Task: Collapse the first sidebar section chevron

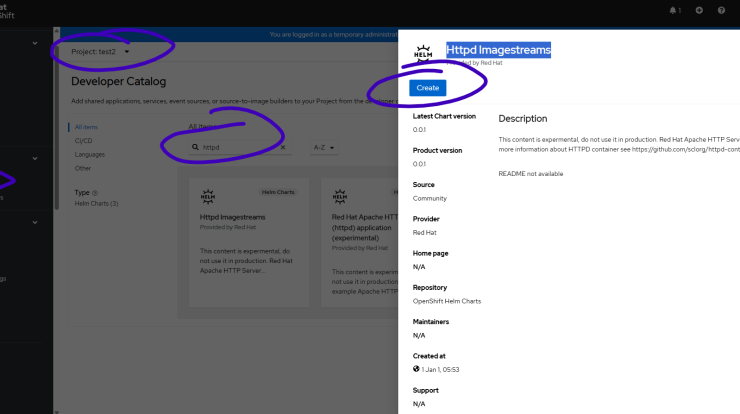Action: pos(35,43)
